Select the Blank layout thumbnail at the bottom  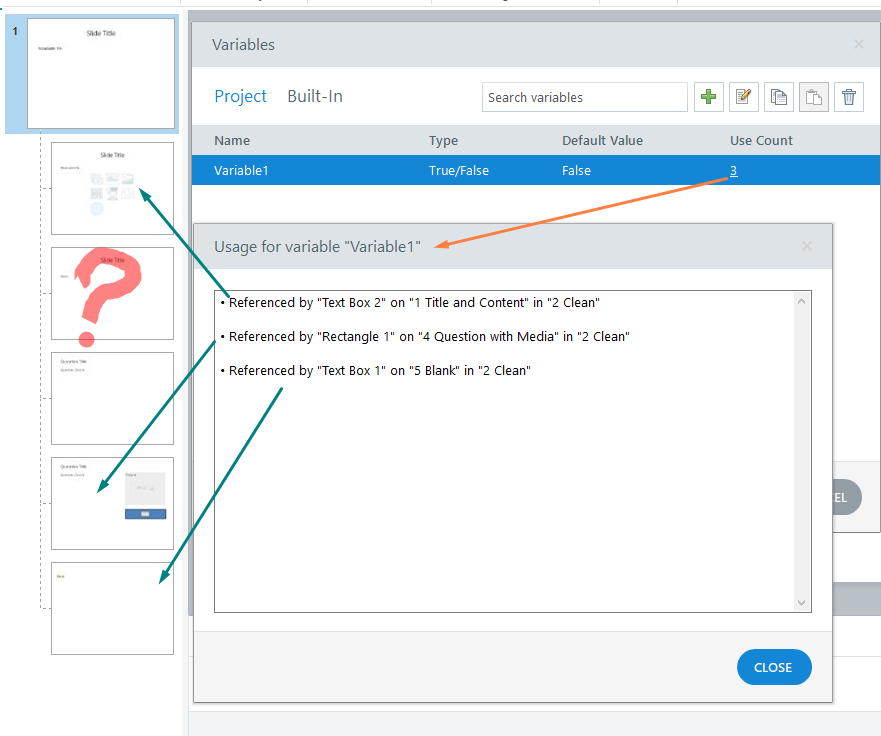pyautogui.click(x=112, y=608)
